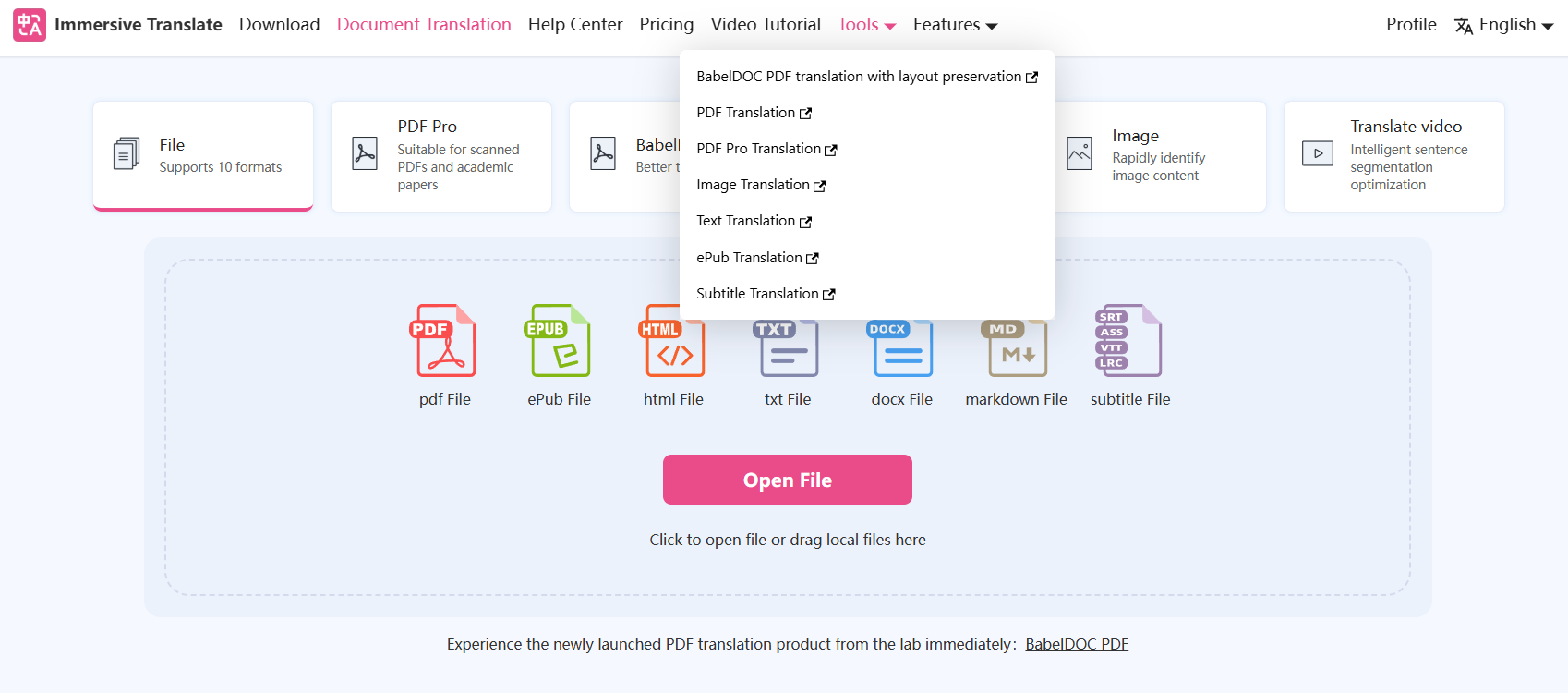Choose the docx File icon
The height and width of the screenshot is (693, 1568).
tap(901, 347)
